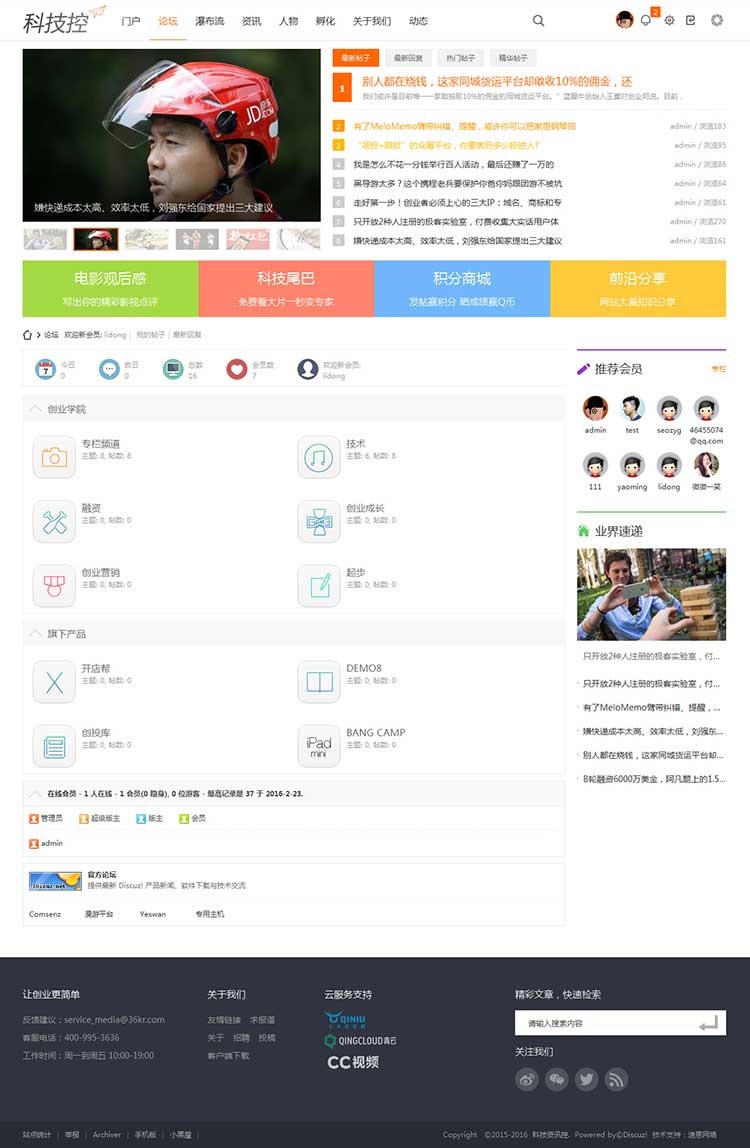
Task: Click the RSS feed icon in footer
Action: coord(616,1079)
